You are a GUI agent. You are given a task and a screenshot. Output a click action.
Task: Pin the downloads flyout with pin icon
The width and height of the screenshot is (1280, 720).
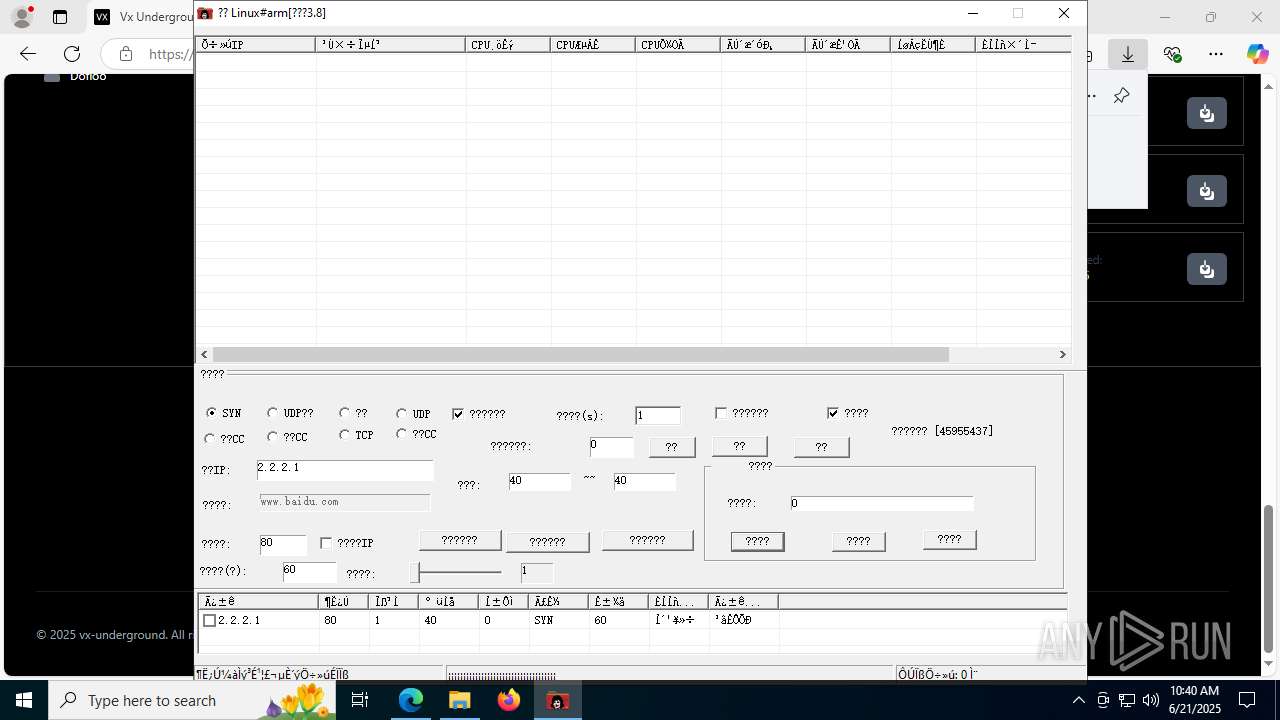[1121, 96]
